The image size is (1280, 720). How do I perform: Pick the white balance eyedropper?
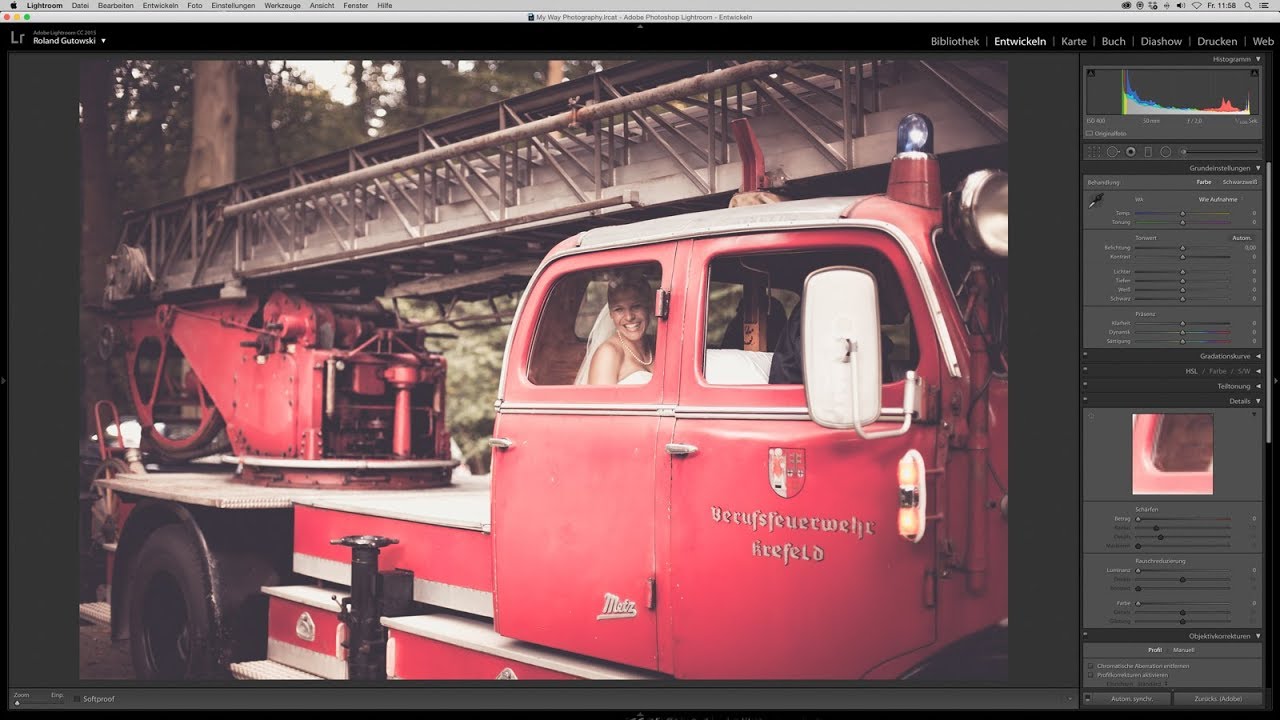(1095, 202)
